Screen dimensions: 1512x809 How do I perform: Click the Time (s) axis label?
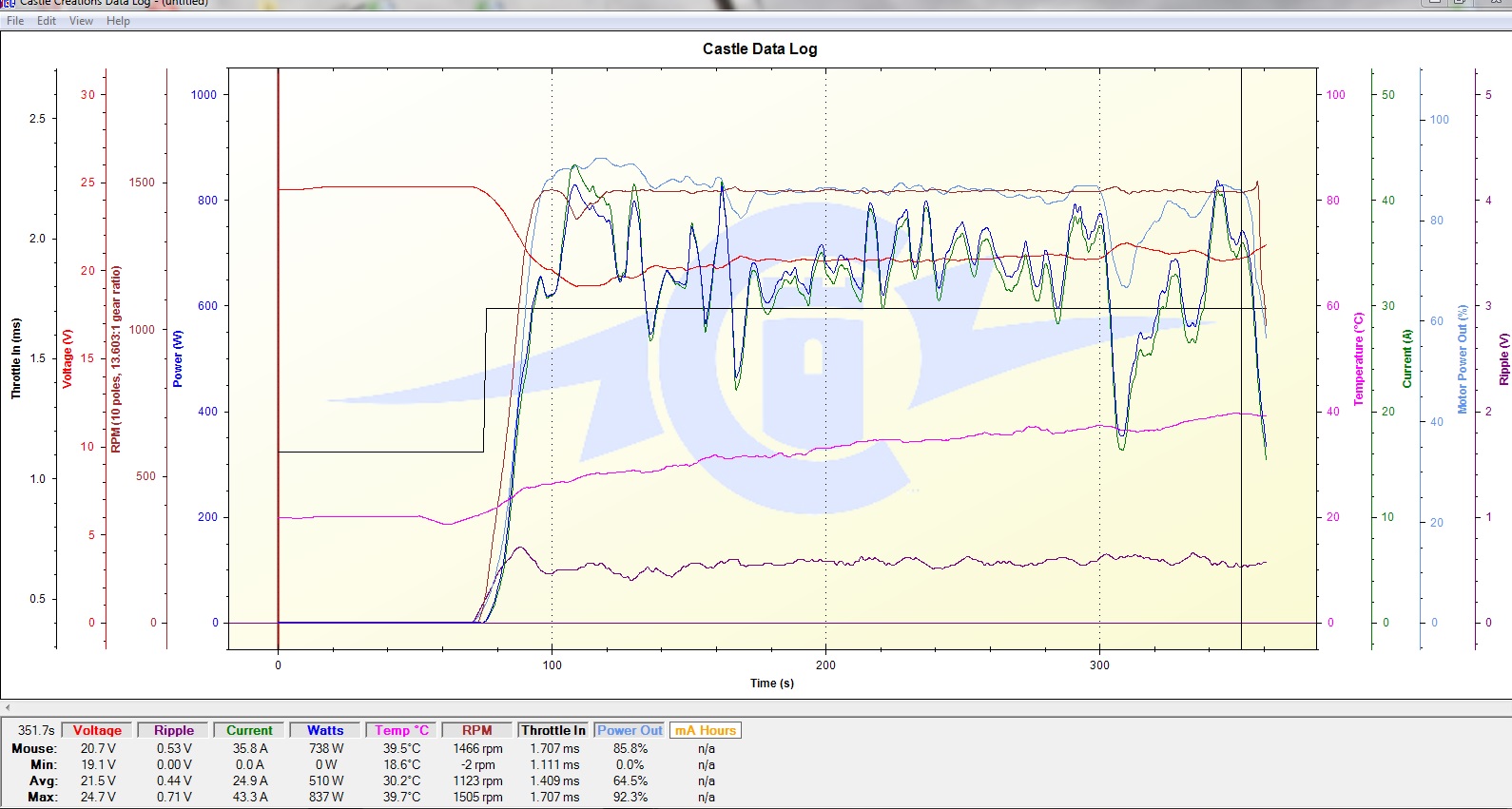point(772,683)
